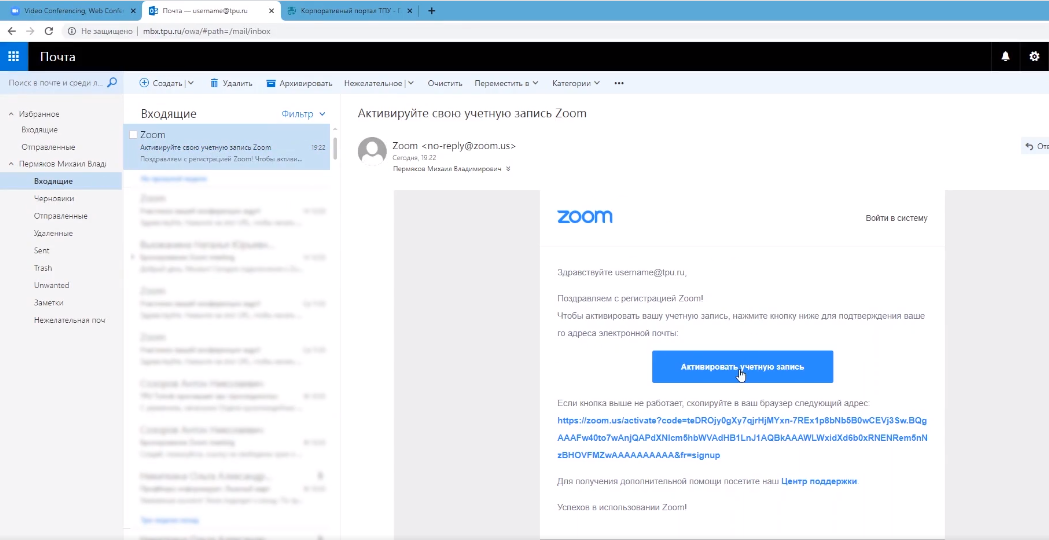Open the Категории dropdown
Screen dimensions: 1049x540
tap(576, 83)
